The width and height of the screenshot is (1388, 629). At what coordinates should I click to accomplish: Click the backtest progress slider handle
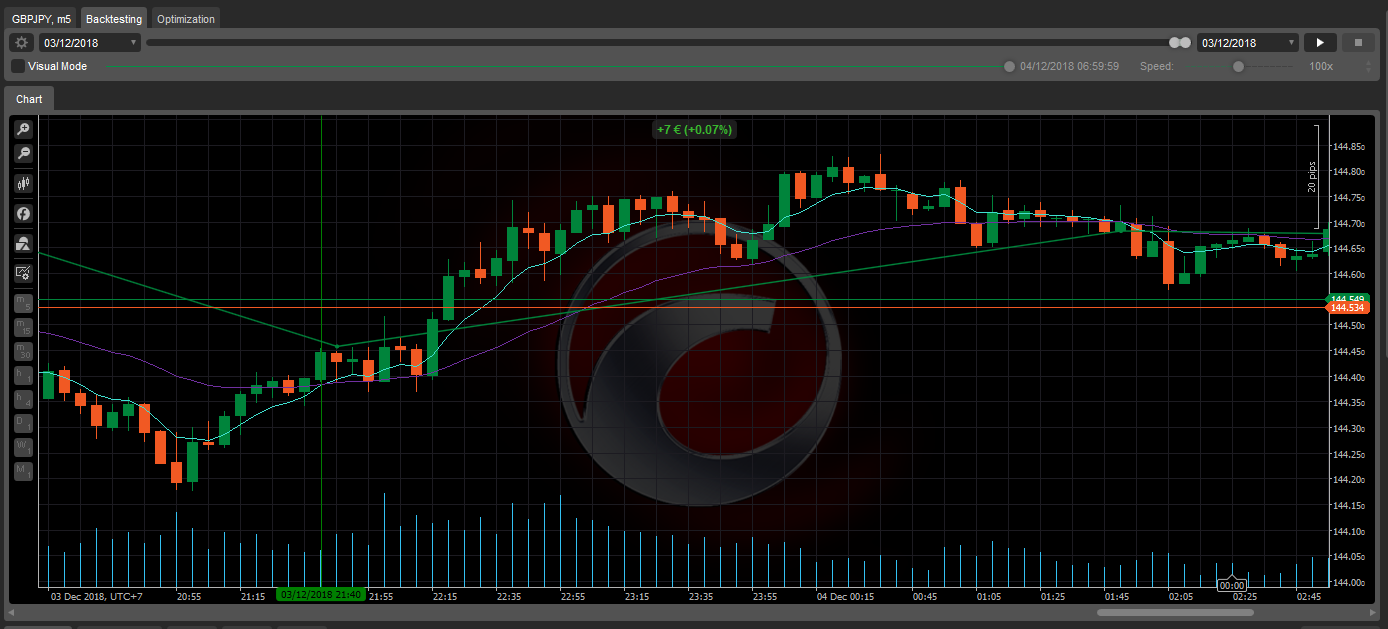click(1009, 66)
